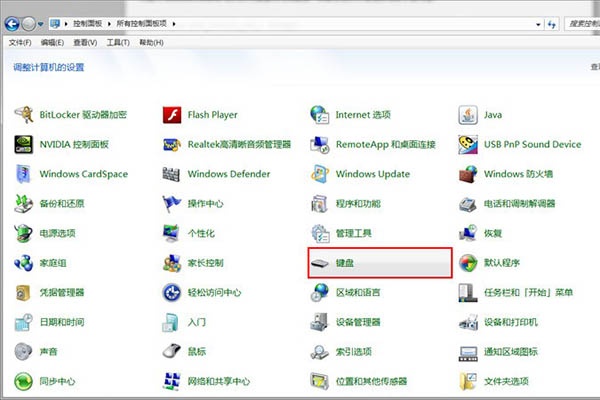Image resolution: width=600 pixels, height=400 pixels.
Task: Open the 电源选项 icon
Action: tap(24, 233)
